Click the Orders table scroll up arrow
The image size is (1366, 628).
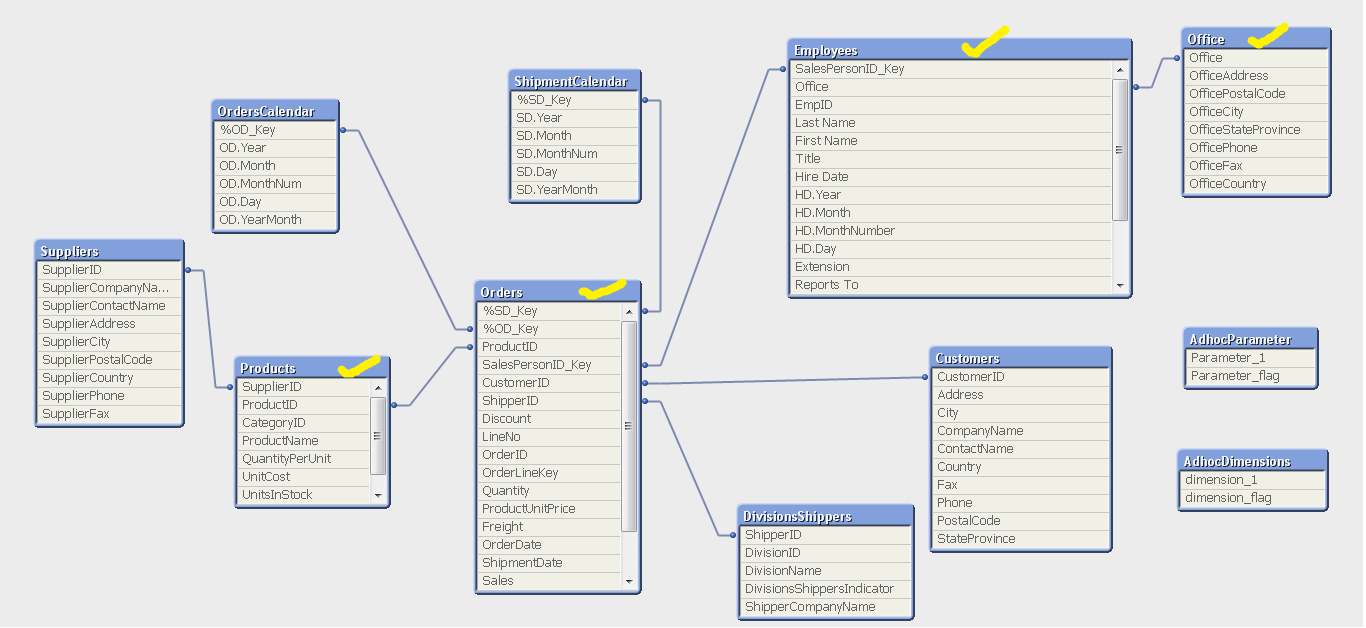[x=629, y=311]
